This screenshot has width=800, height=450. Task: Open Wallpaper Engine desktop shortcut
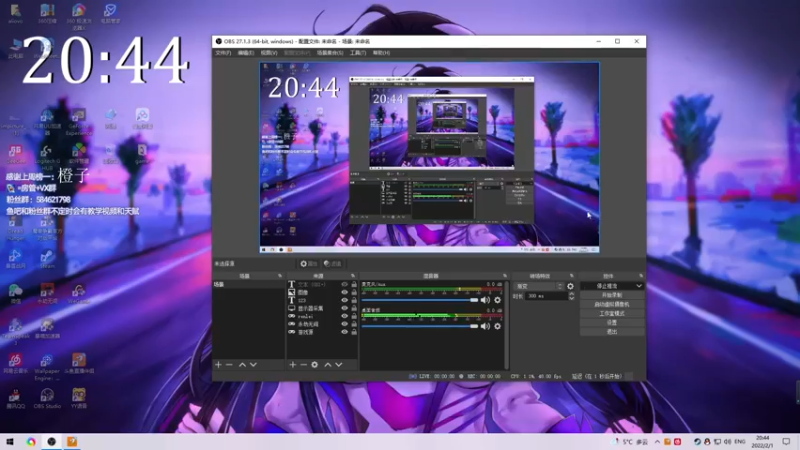tap(47, 367)
